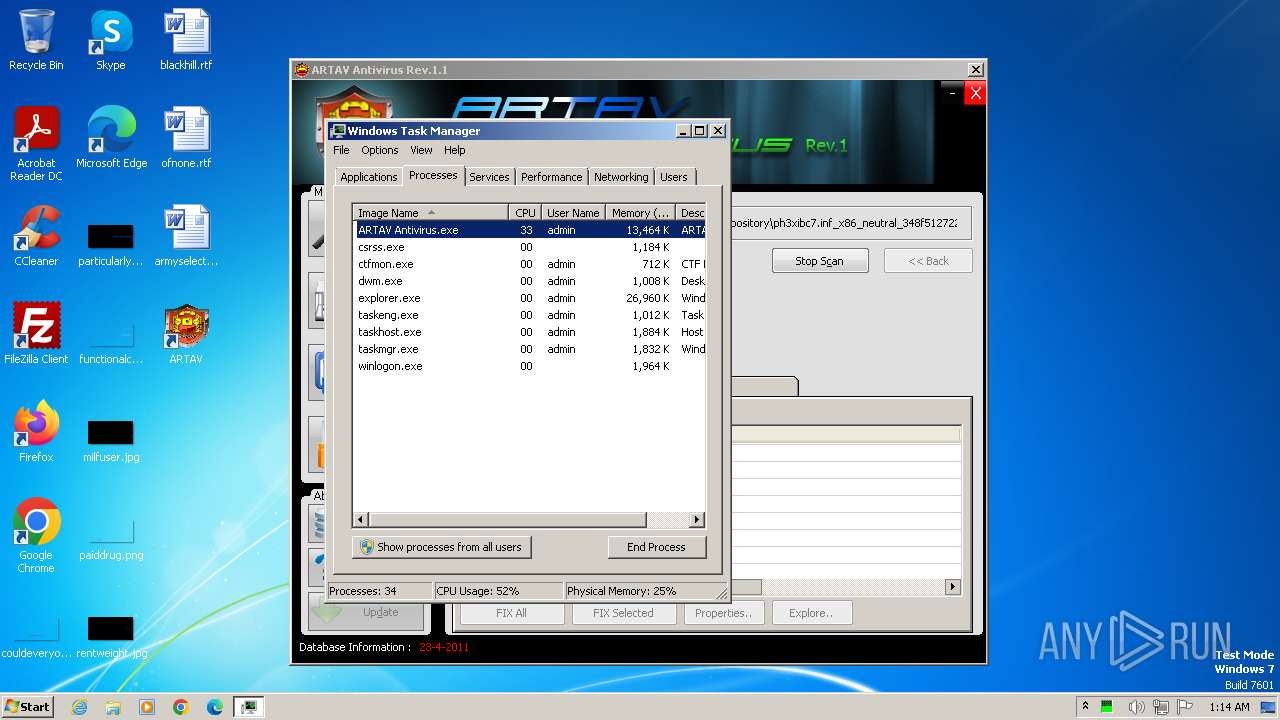Click the taskbar clock showing 1:14 AM
This screenshot has height=720, width=1280.
pyautogui.click(x=1229, y=707)
